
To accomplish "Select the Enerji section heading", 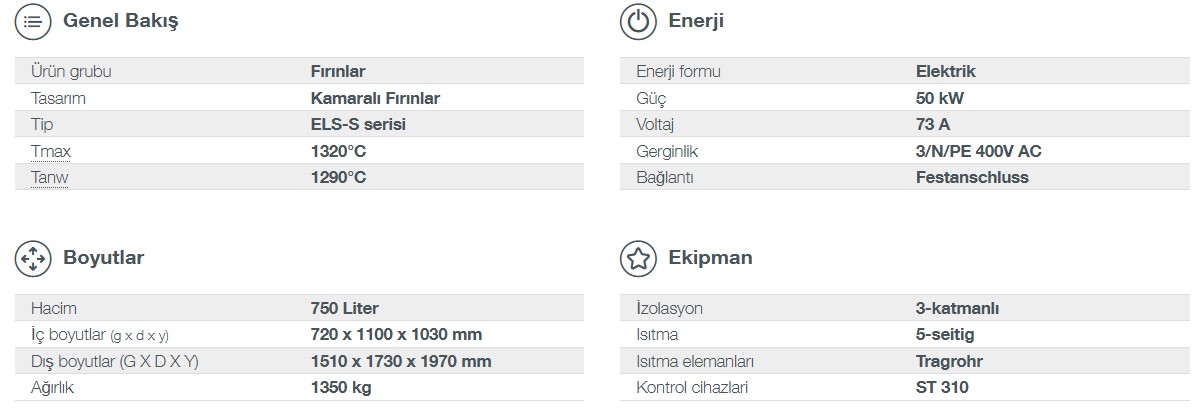I will point(695,21).
